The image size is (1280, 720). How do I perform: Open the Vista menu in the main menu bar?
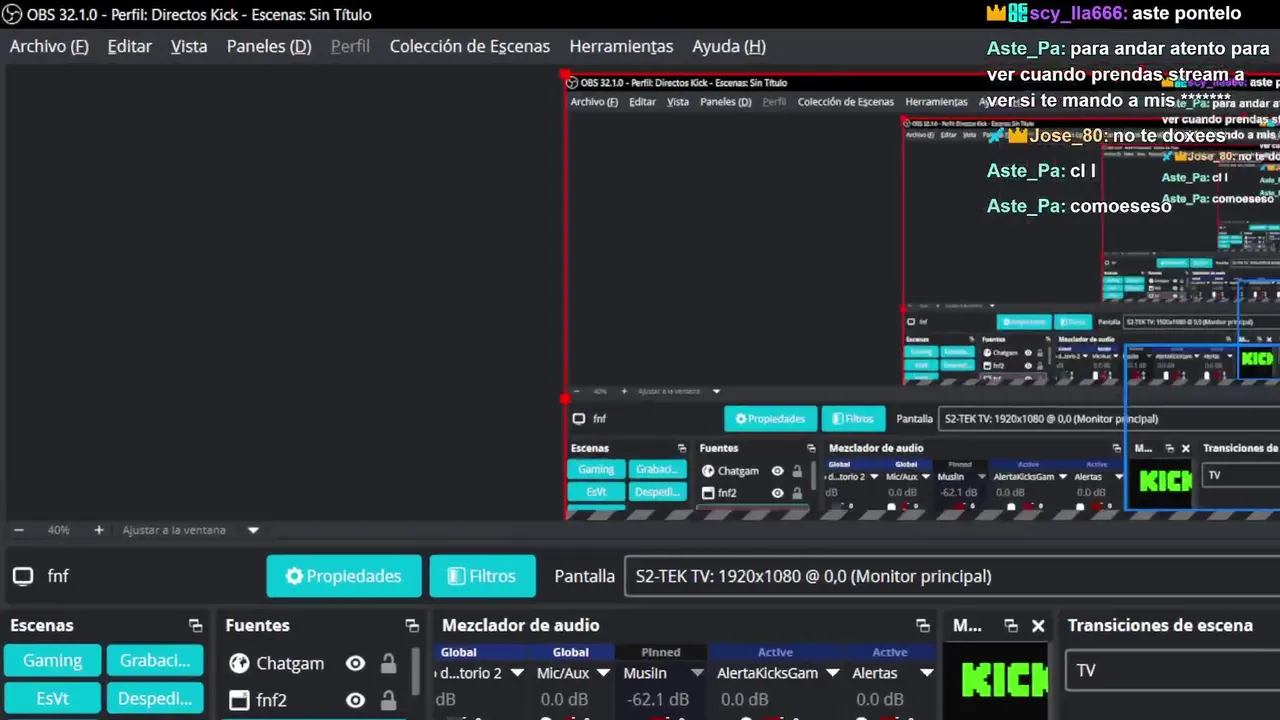(189, 46)
